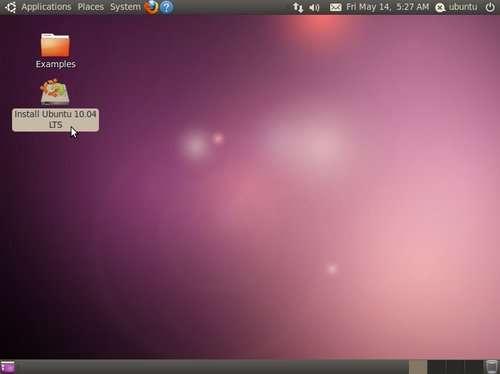Click the Ubuntu logo beside Applications
Viewport: 500px width, 374px height.
pos(10,7)
